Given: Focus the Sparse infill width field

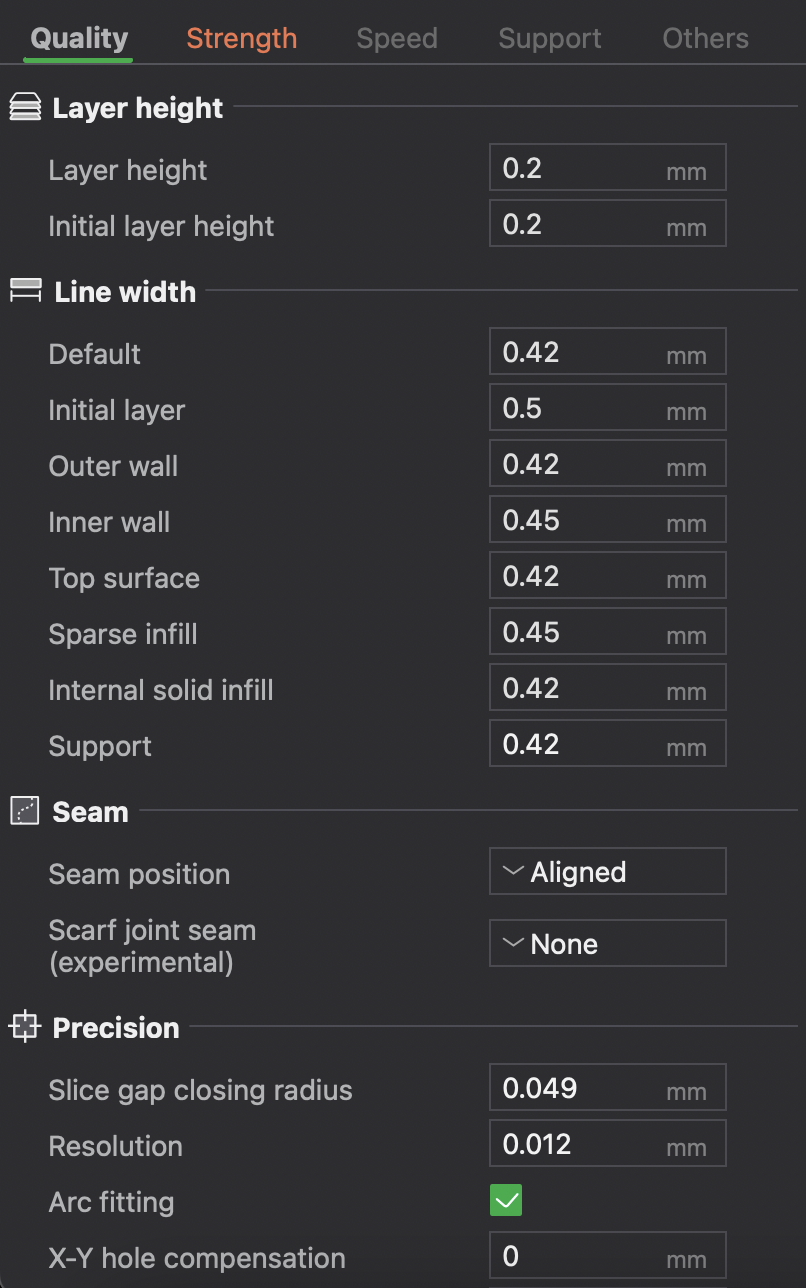Looking at the screenshot, I should point(580,632).
